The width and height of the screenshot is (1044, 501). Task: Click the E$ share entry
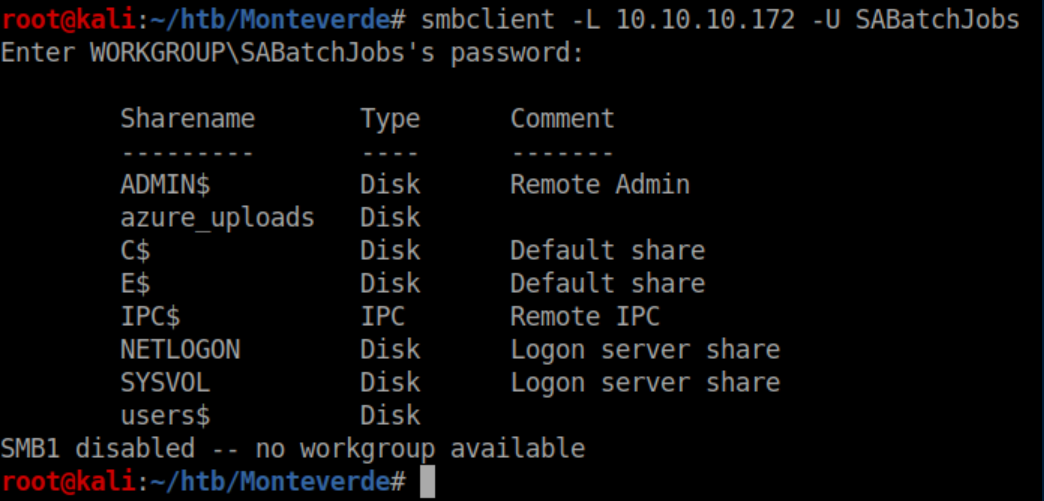(135, 284)
